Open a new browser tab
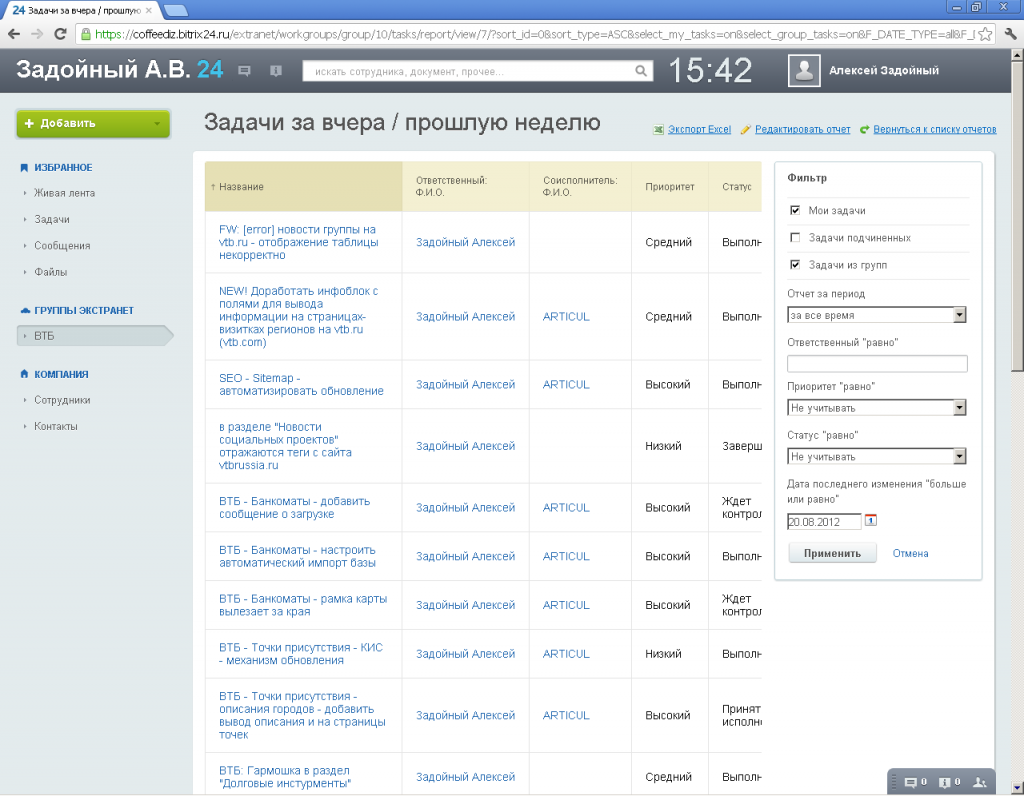The width and height of the screenshot is (1024, 796). (x=175, y=10)
